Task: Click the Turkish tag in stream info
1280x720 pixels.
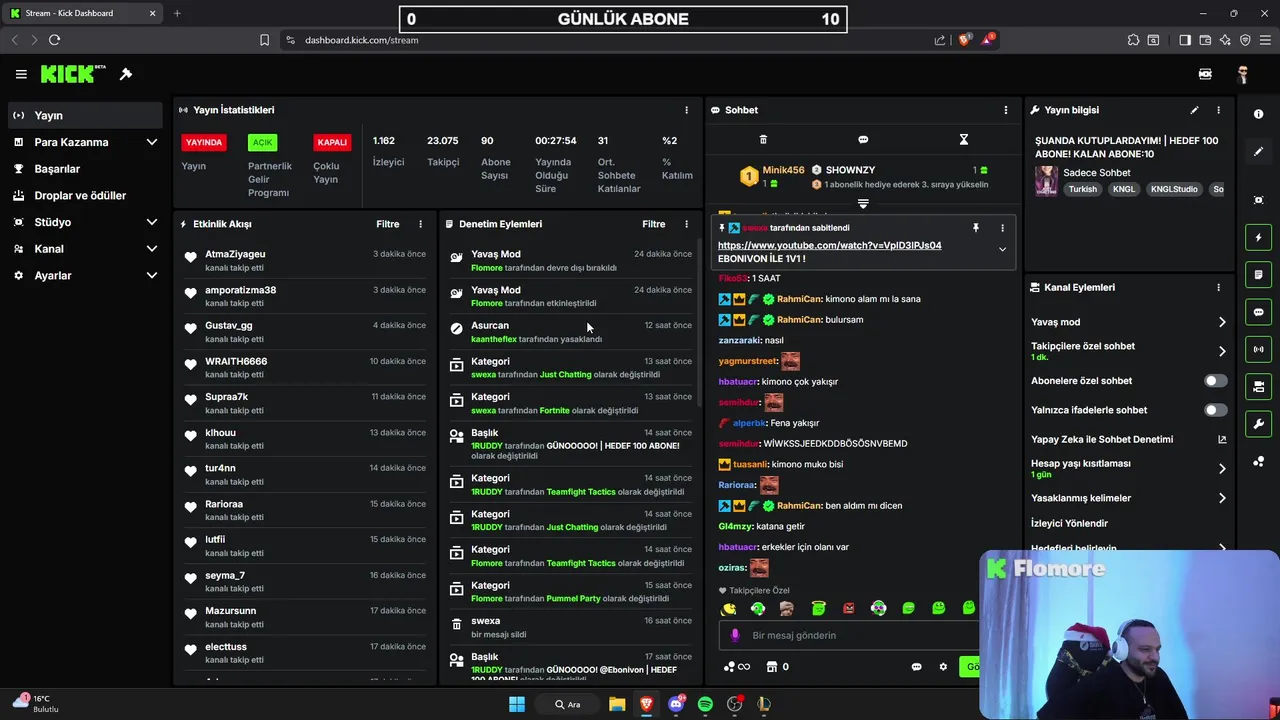Action: [1082, 189]
